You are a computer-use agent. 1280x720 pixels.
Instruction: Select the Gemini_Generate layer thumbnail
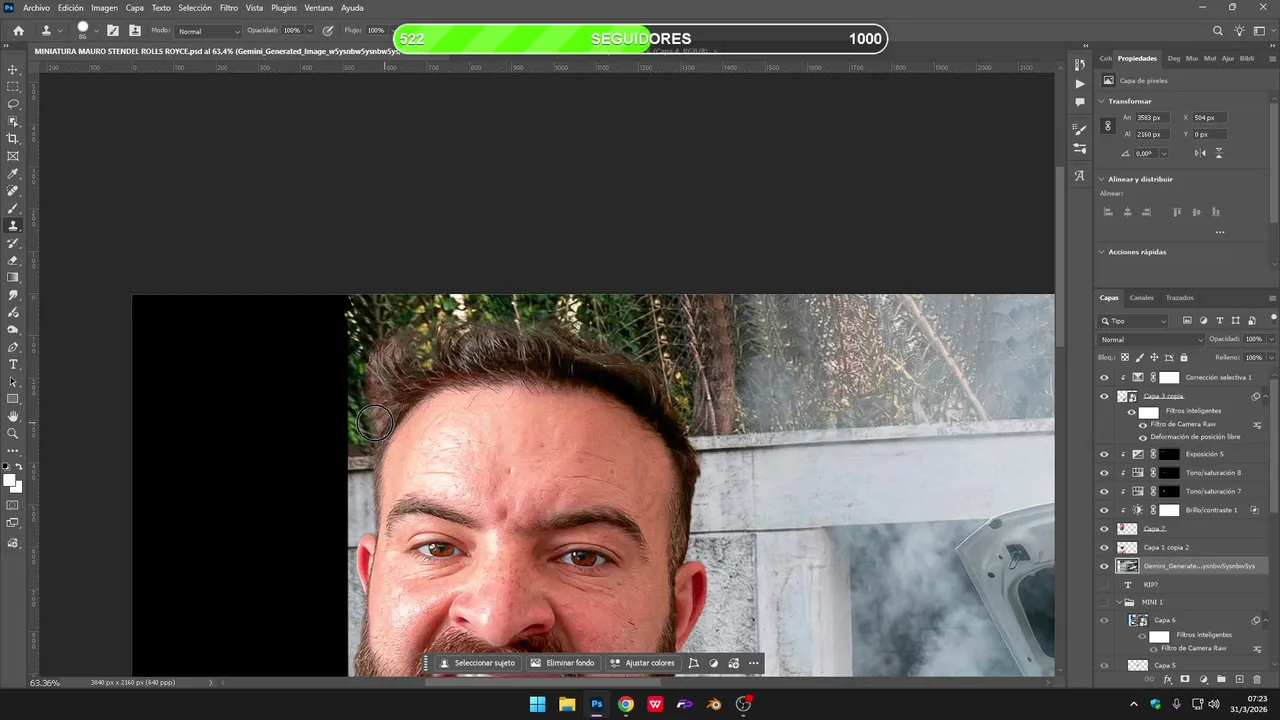[x=1127, y=566]
